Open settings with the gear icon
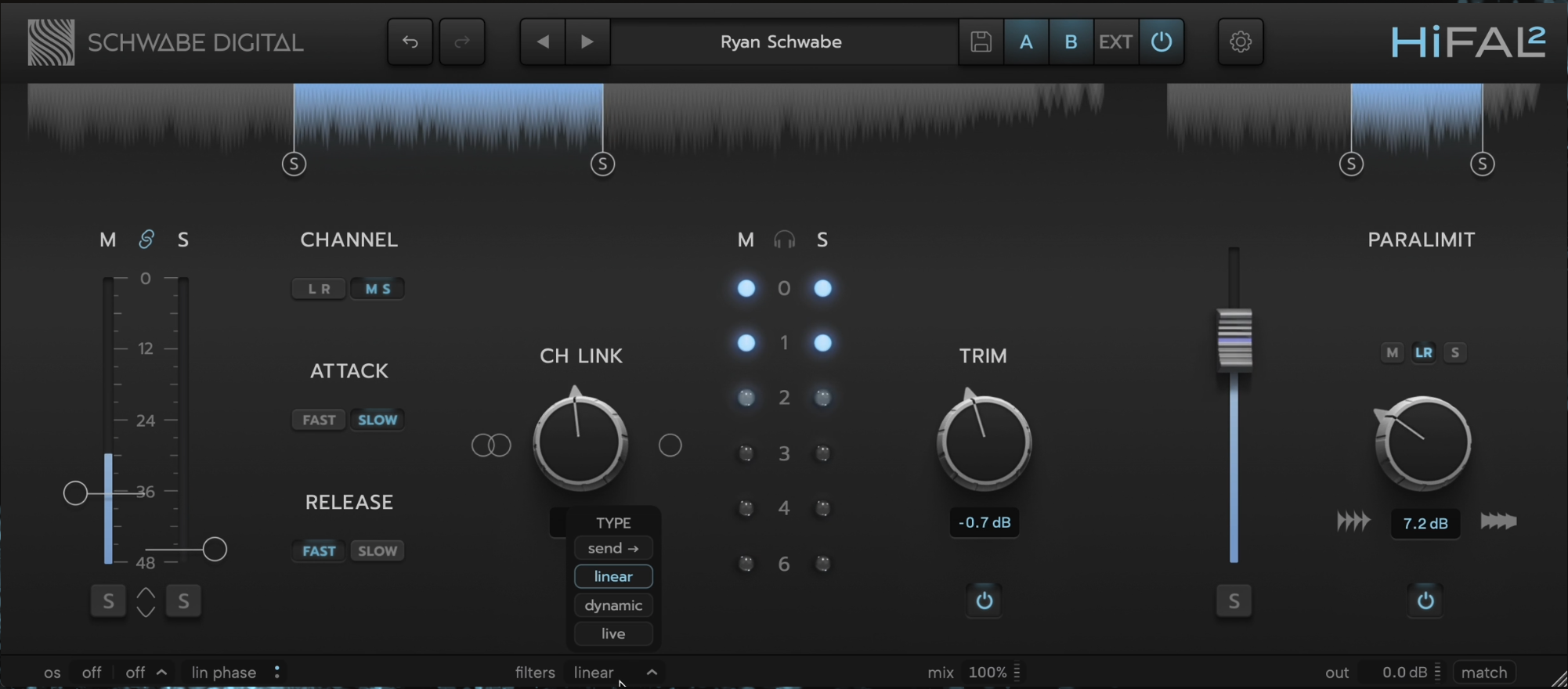The image size is (1568, 689). click(1241, 41)
